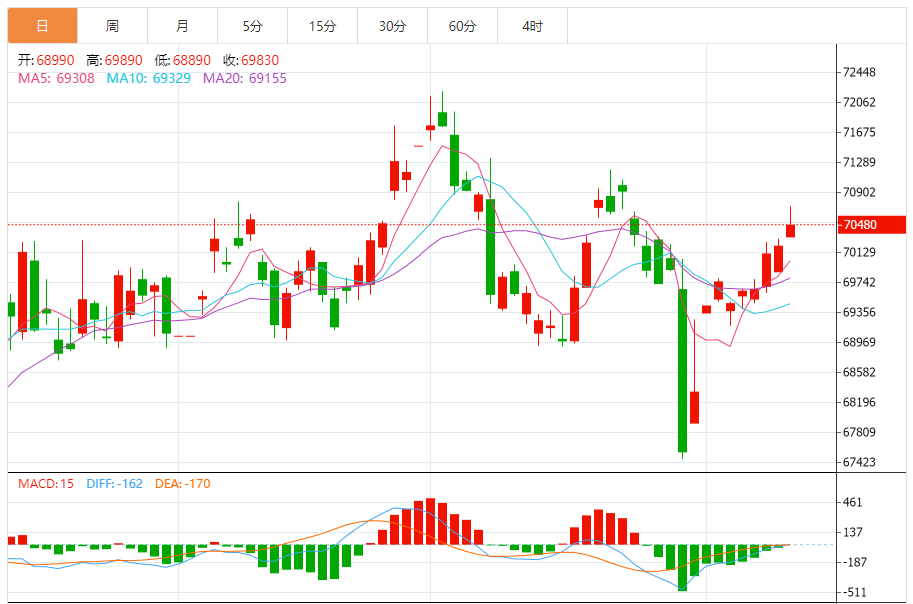Click the long green candle bottoming near 67423
Viewport: 913px width, 604px height.
tap(682, 370)
